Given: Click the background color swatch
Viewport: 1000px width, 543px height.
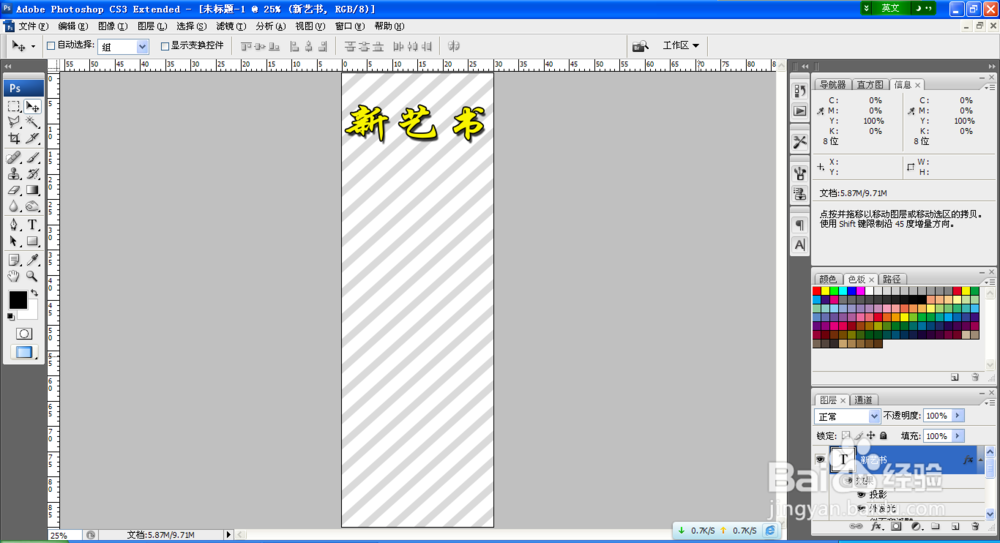Looking at the screenshot, I should click(31, 313).
